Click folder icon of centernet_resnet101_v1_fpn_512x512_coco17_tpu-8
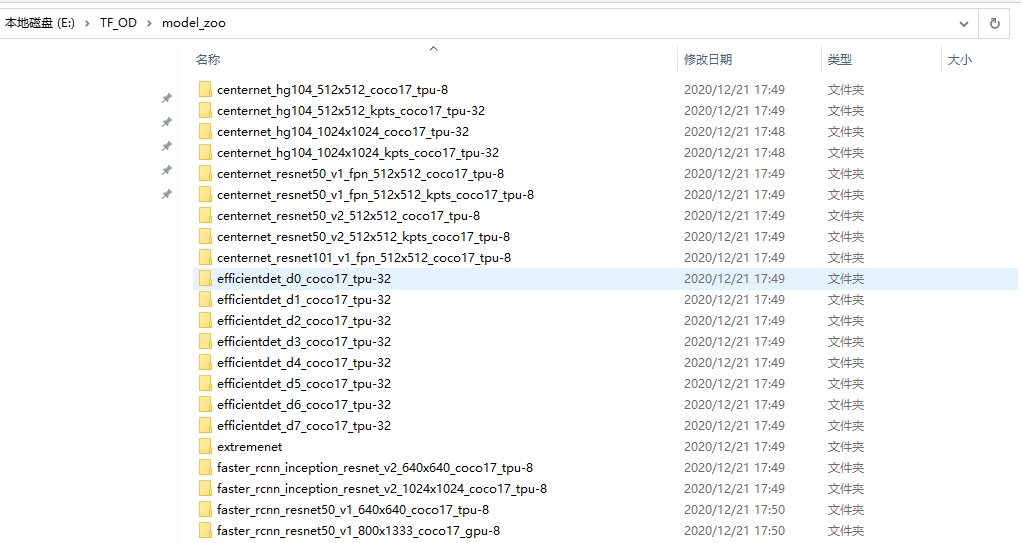 click(x=205, y=257)
